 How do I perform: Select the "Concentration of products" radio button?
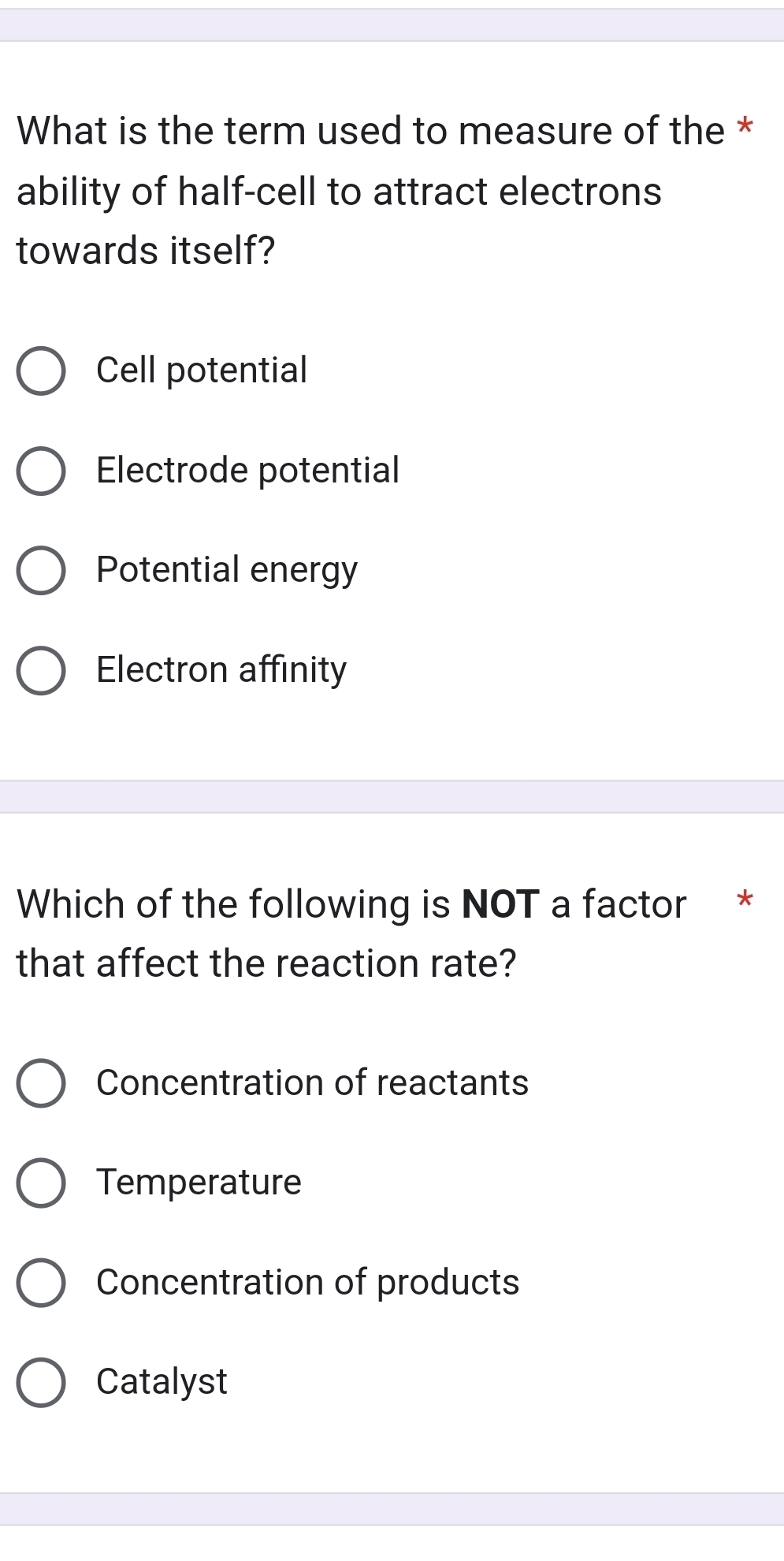(43, 1283)
